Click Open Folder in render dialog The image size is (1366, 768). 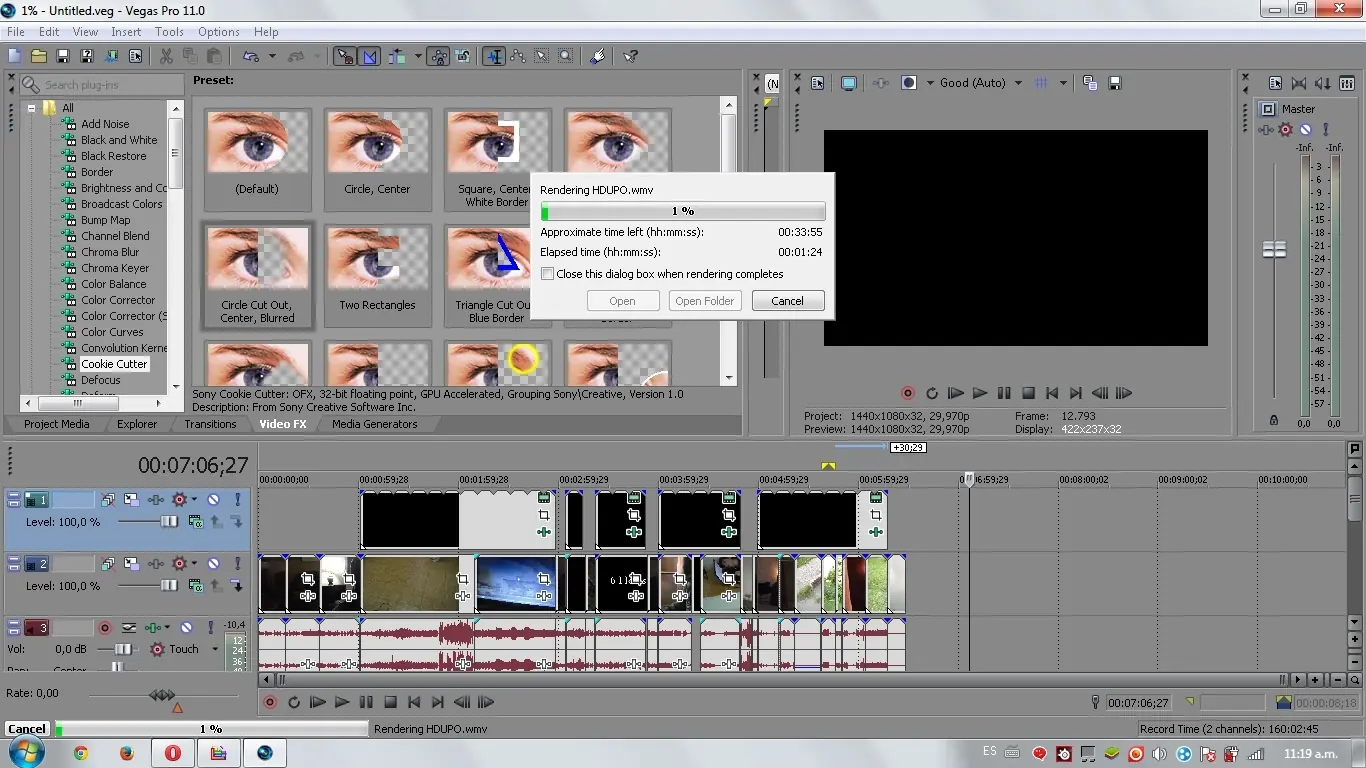point(705,301)
